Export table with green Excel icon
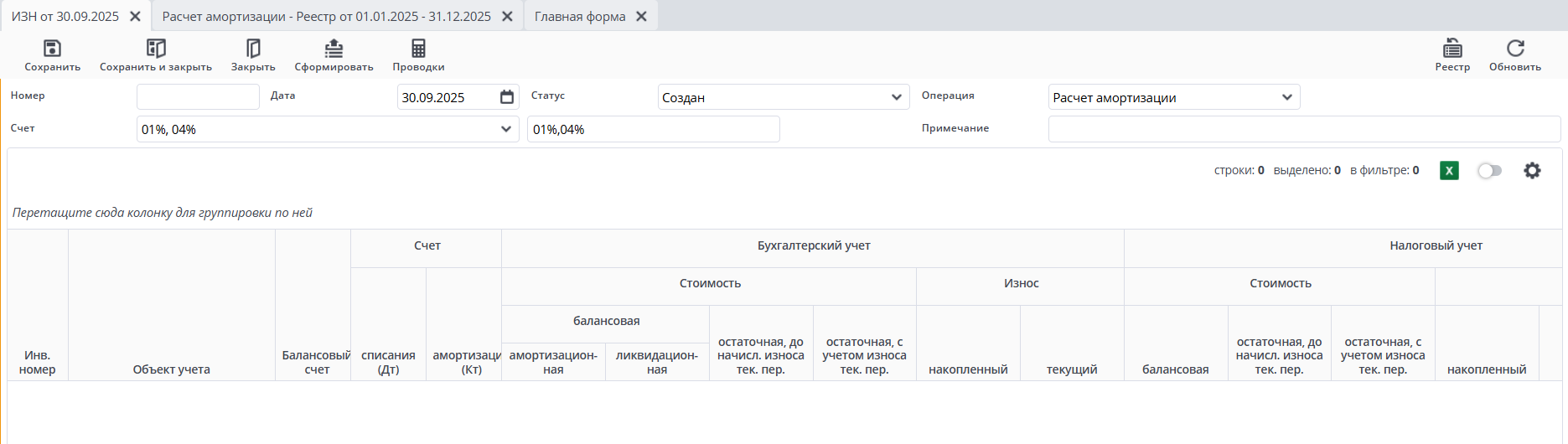 click(1449, 171)
